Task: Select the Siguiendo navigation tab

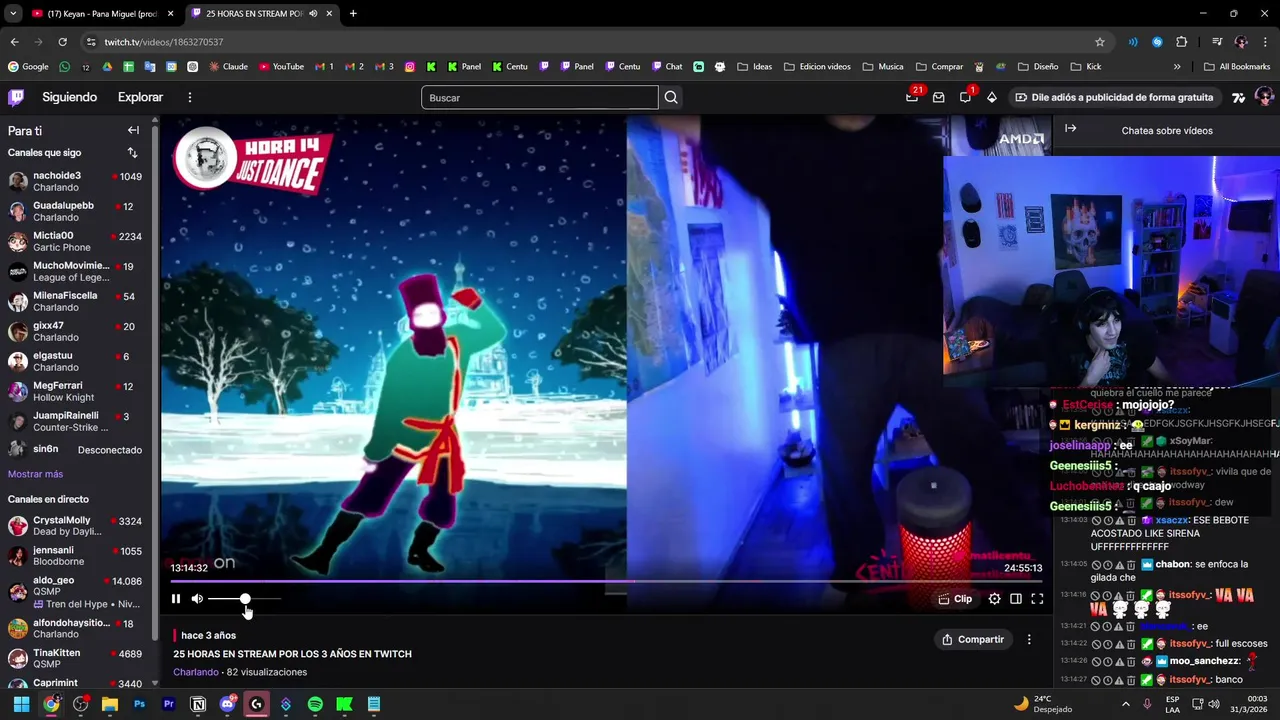Action: pos(69,97)
